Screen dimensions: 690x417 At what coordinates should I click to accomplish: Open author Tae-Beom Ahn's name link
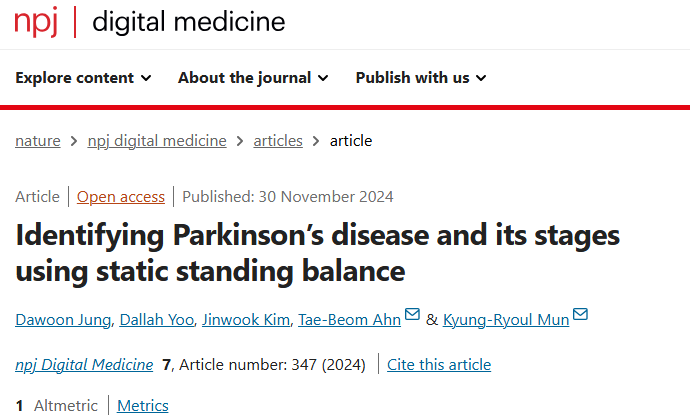[349, 320]
